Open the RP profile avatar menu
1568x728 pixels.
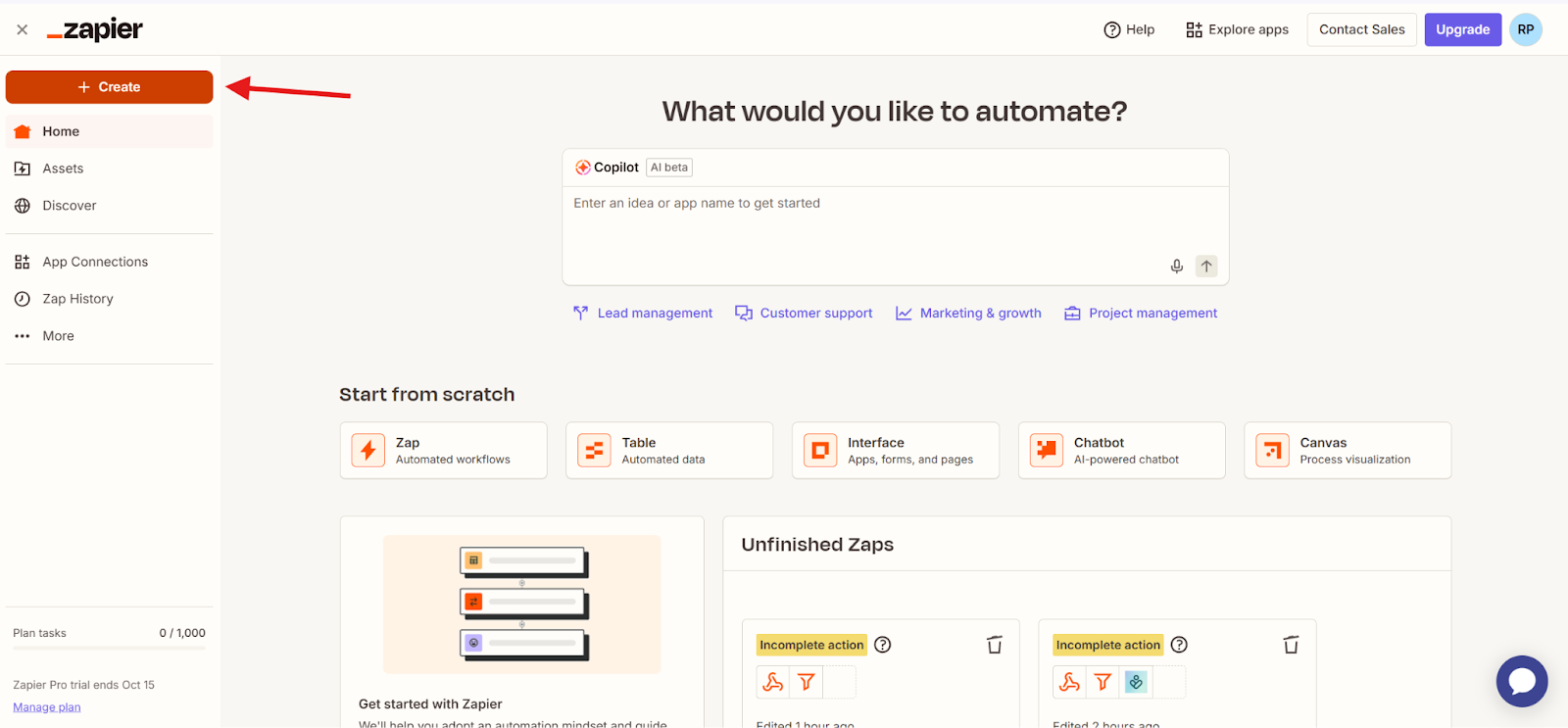click(x=1526, y=29)
